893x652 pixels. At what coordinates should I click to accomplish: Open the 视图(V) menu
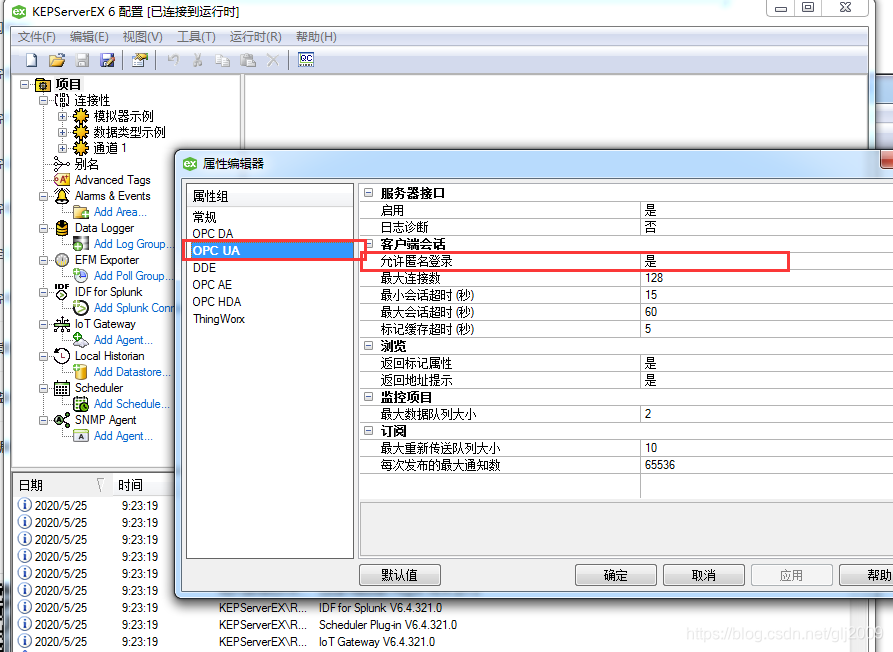pyautogui.click(x=143, y=37)
